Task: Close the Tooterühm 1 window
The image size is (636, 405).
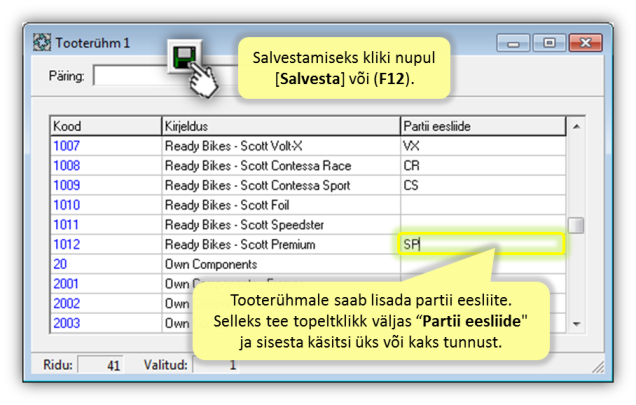Action: [x=585, y=43]
